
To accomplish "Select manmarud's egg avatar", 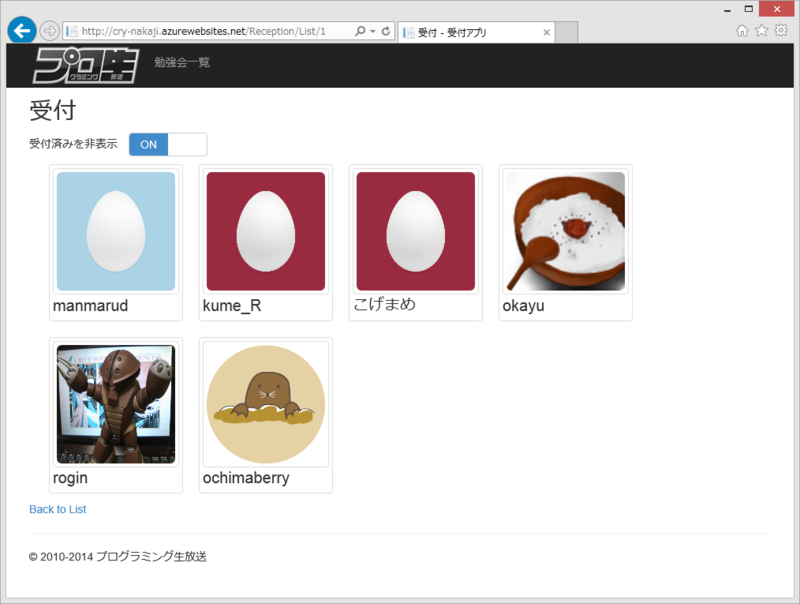I will 116,231.
